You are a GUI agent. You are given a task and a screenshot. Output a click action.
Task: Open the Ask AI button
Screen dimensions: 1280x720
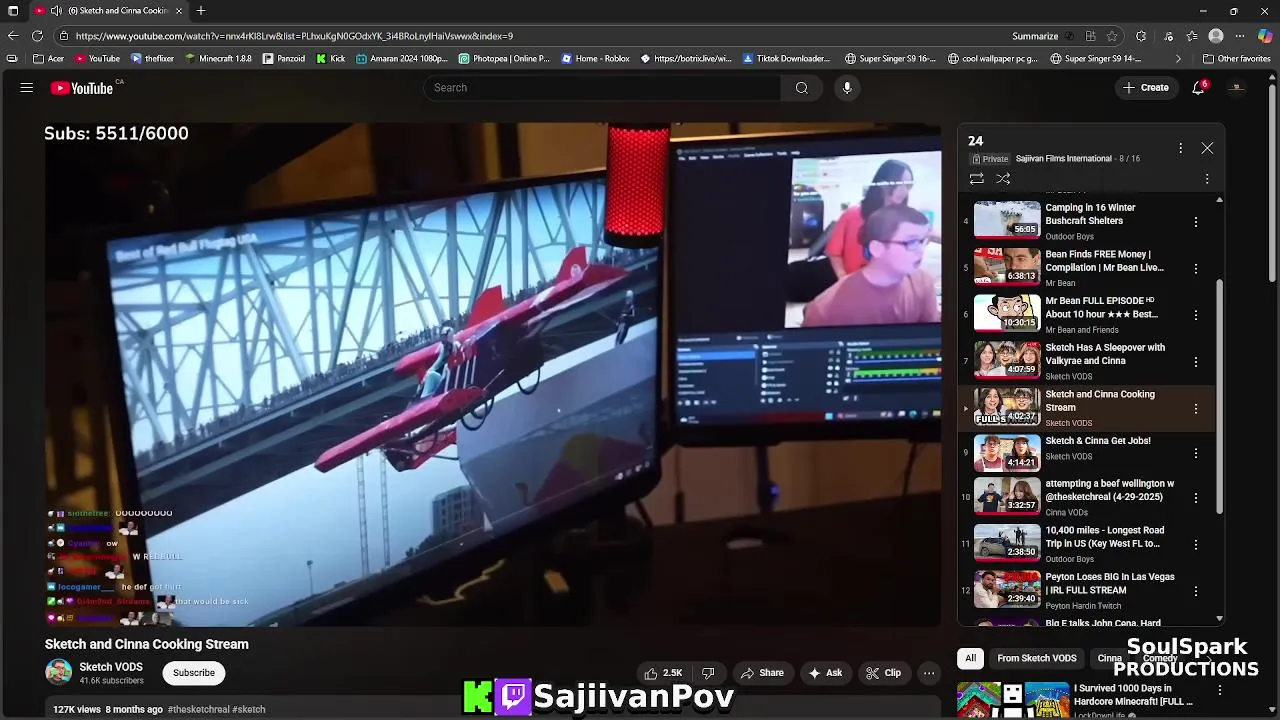click(x=825, y=673)
